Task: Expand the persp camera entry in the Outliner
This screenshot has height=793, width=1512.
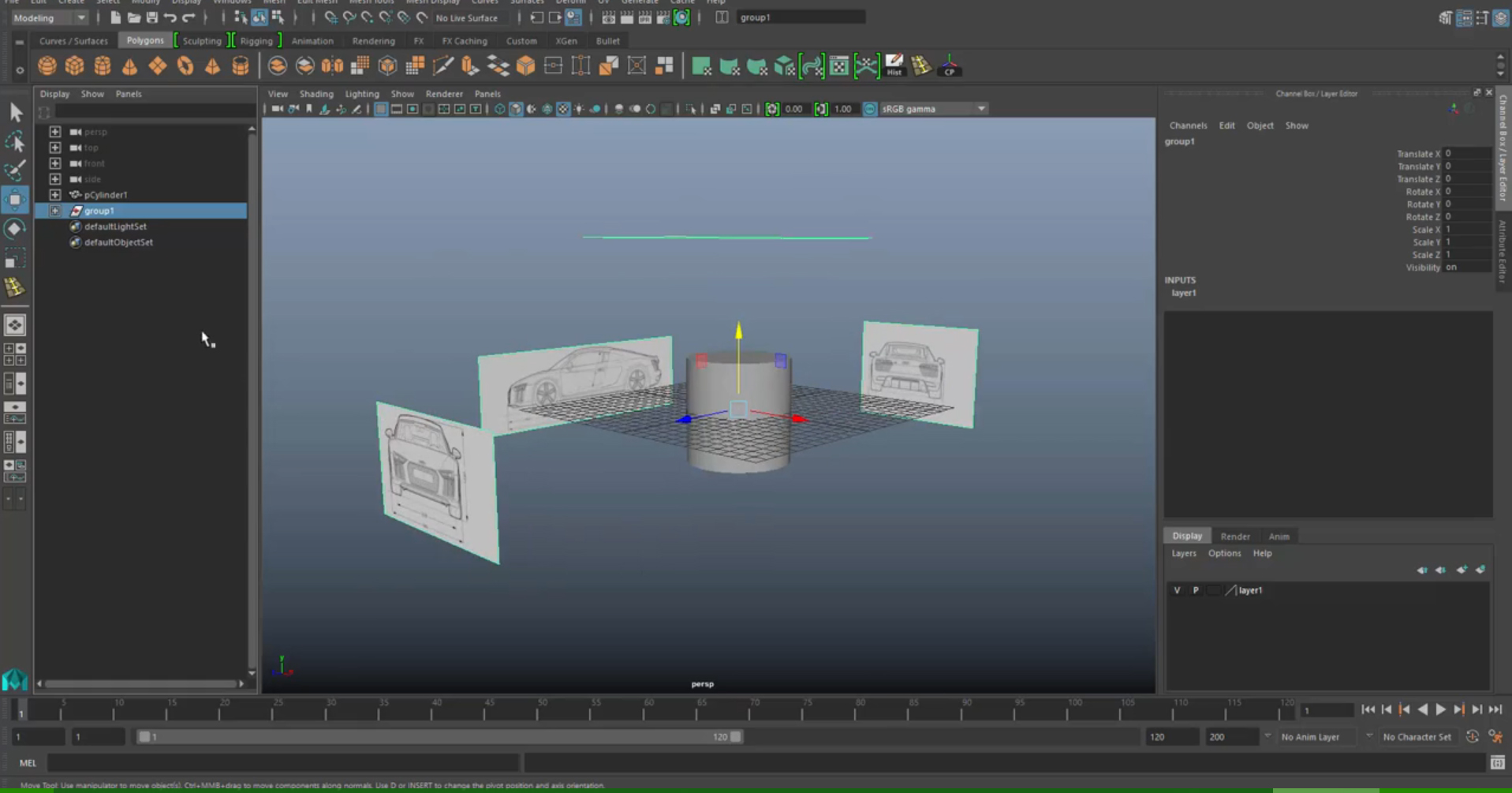Action: 55,132
